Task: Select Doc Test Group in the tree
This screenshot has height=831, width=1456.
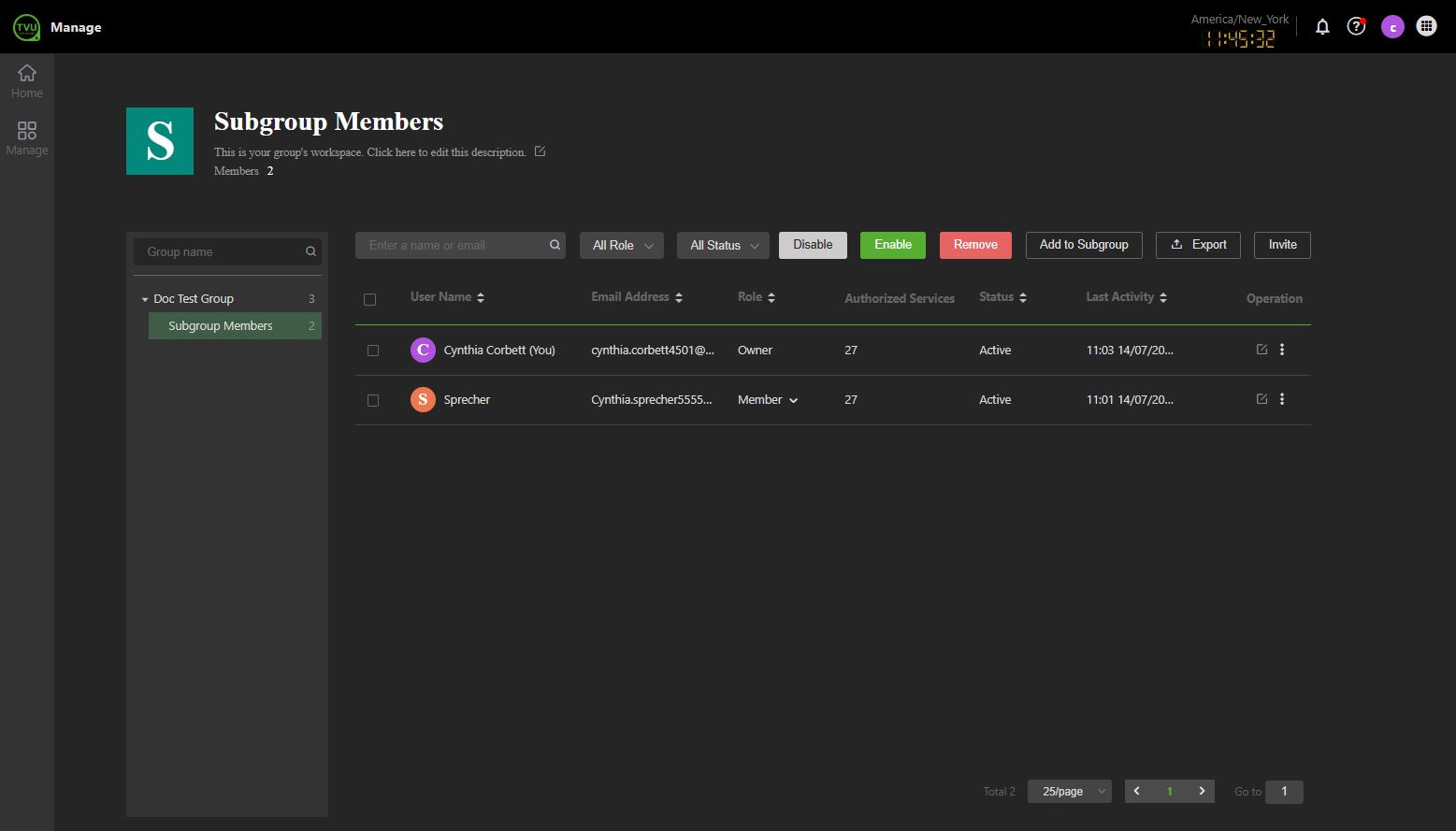Action: point(194,299)
